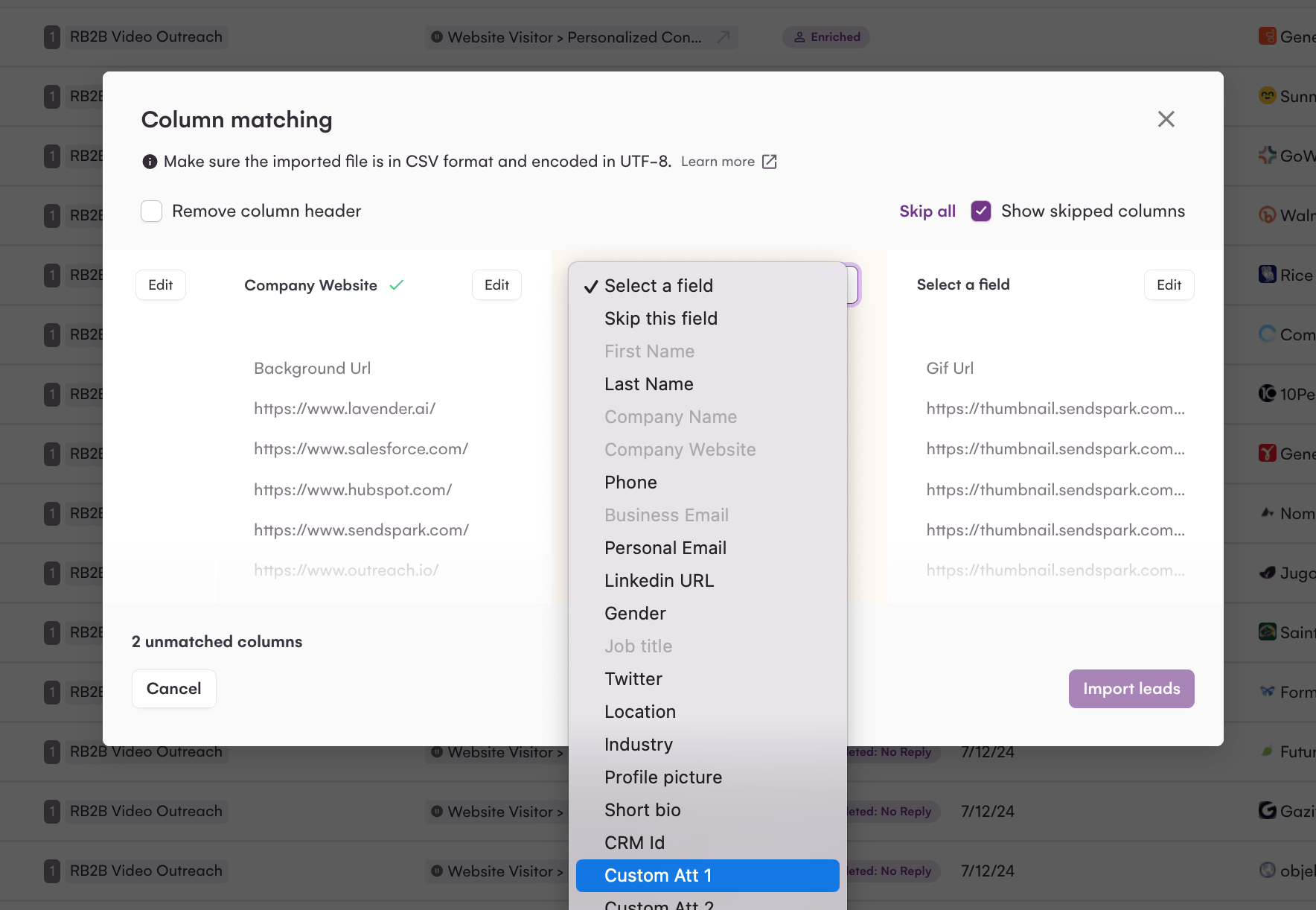Select Location in the field list
The image size is (1316, 910).
707,712
